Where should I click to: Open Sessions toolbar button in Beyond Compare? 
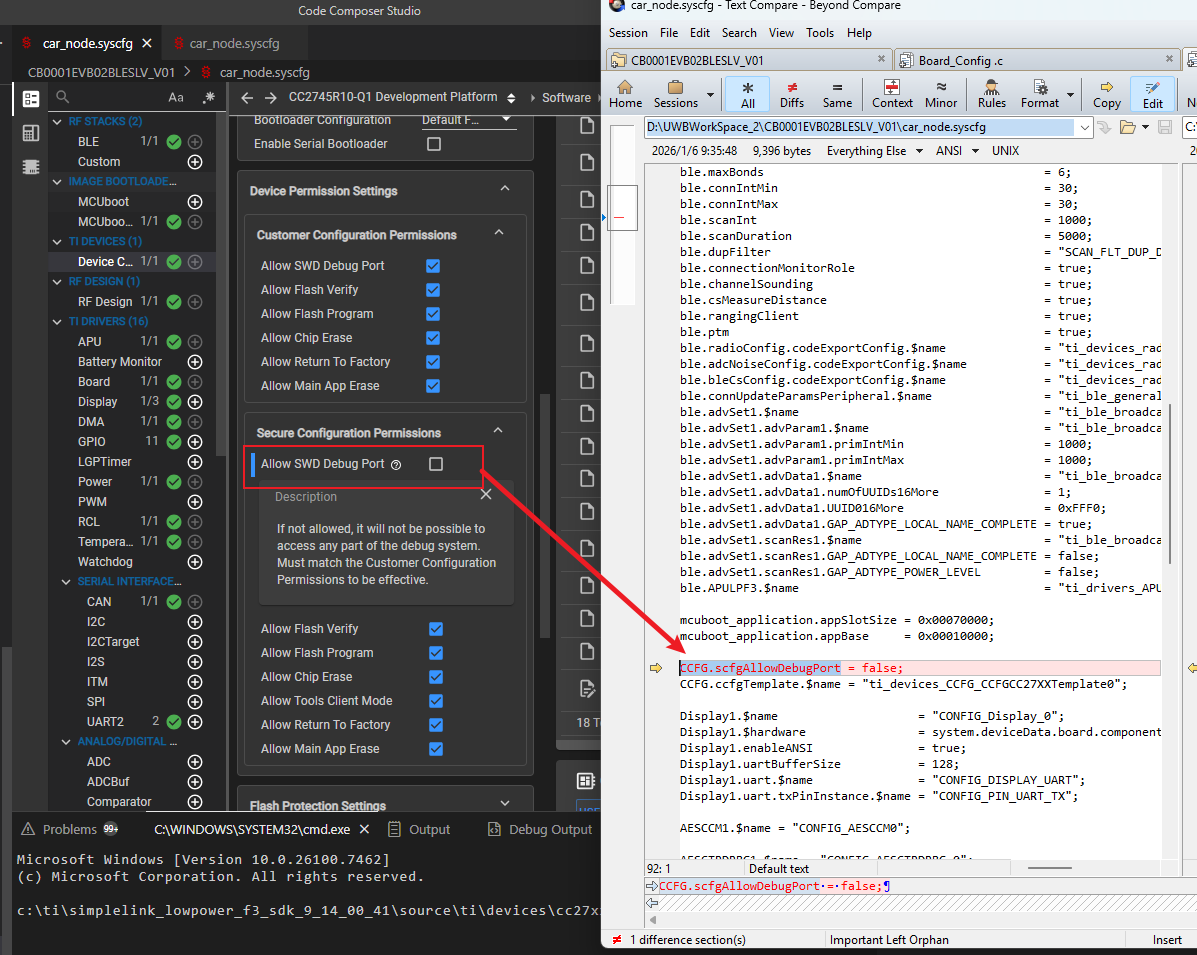click(676, 94)
